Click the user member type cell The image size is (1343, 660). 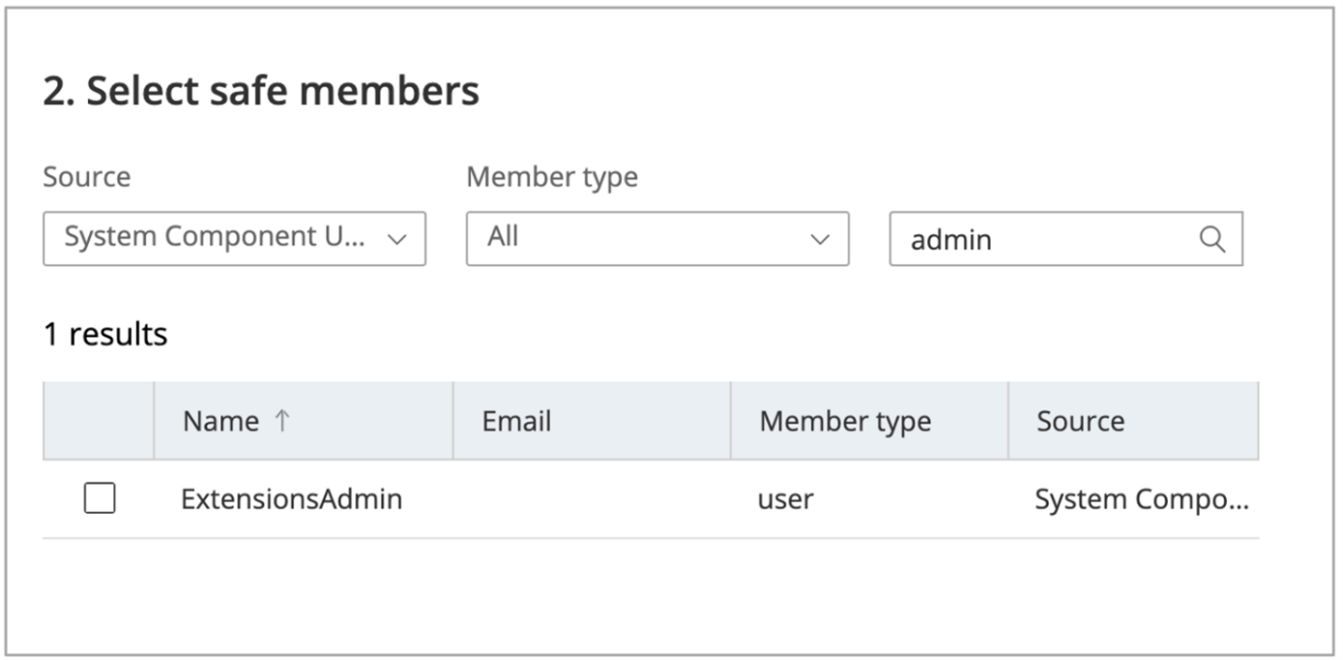[x=786, y=498]
